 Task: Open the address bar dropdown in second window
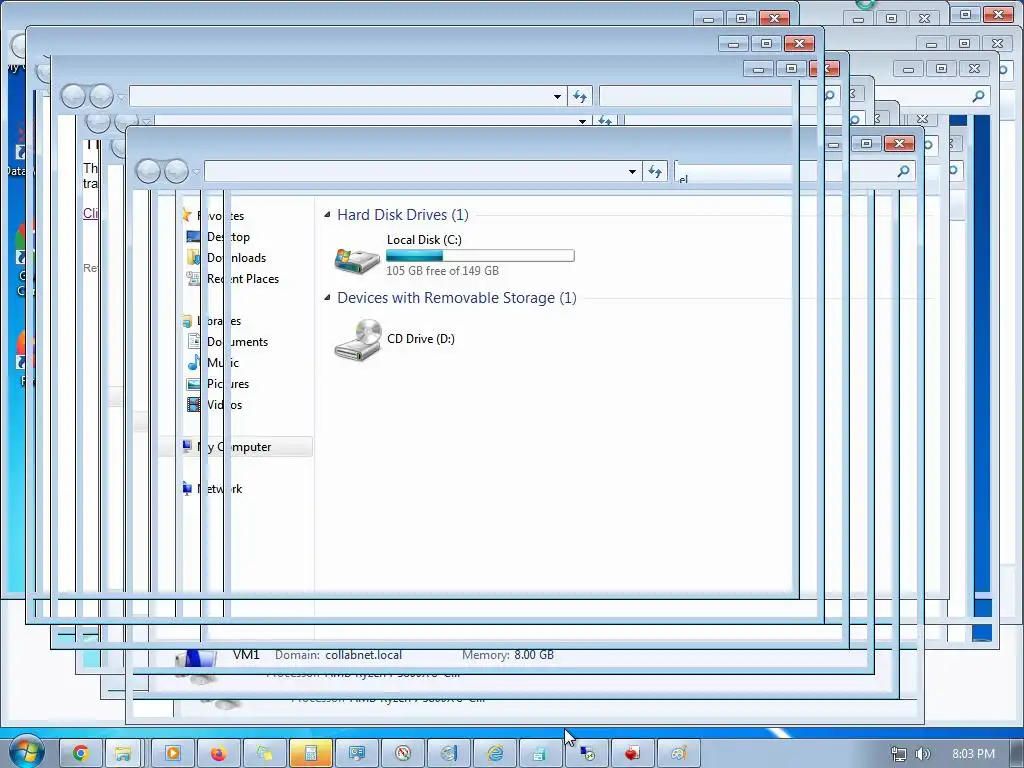[x=557, y=97]
